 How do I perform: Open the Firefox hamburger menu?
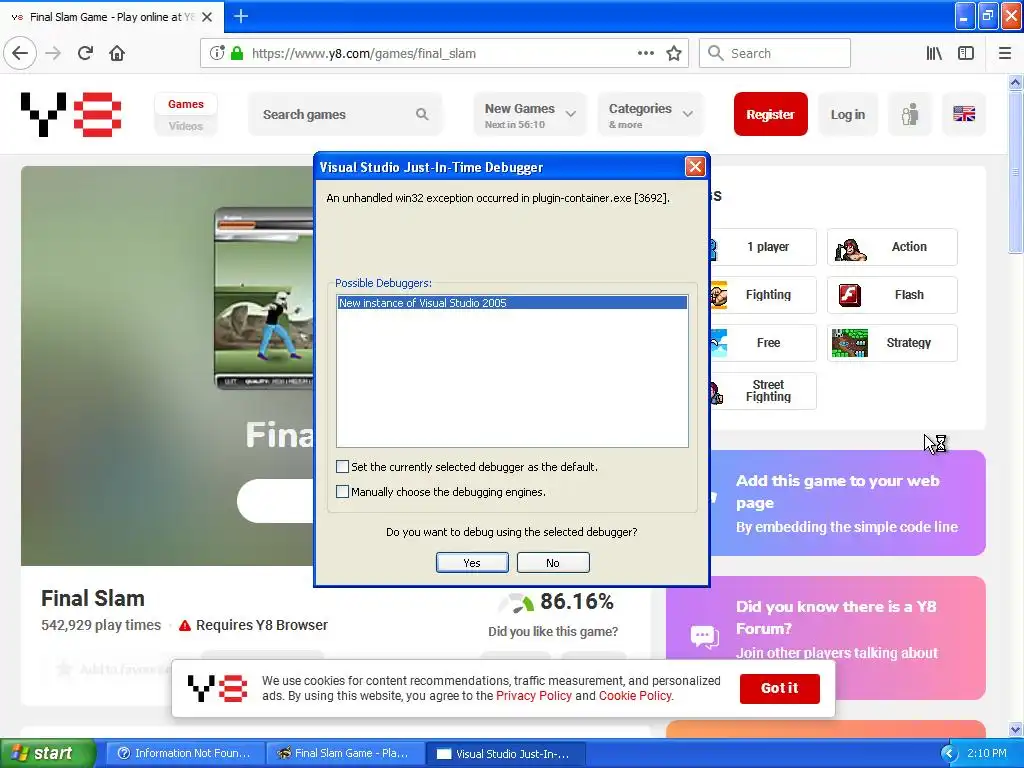(x=1005, y=53)
